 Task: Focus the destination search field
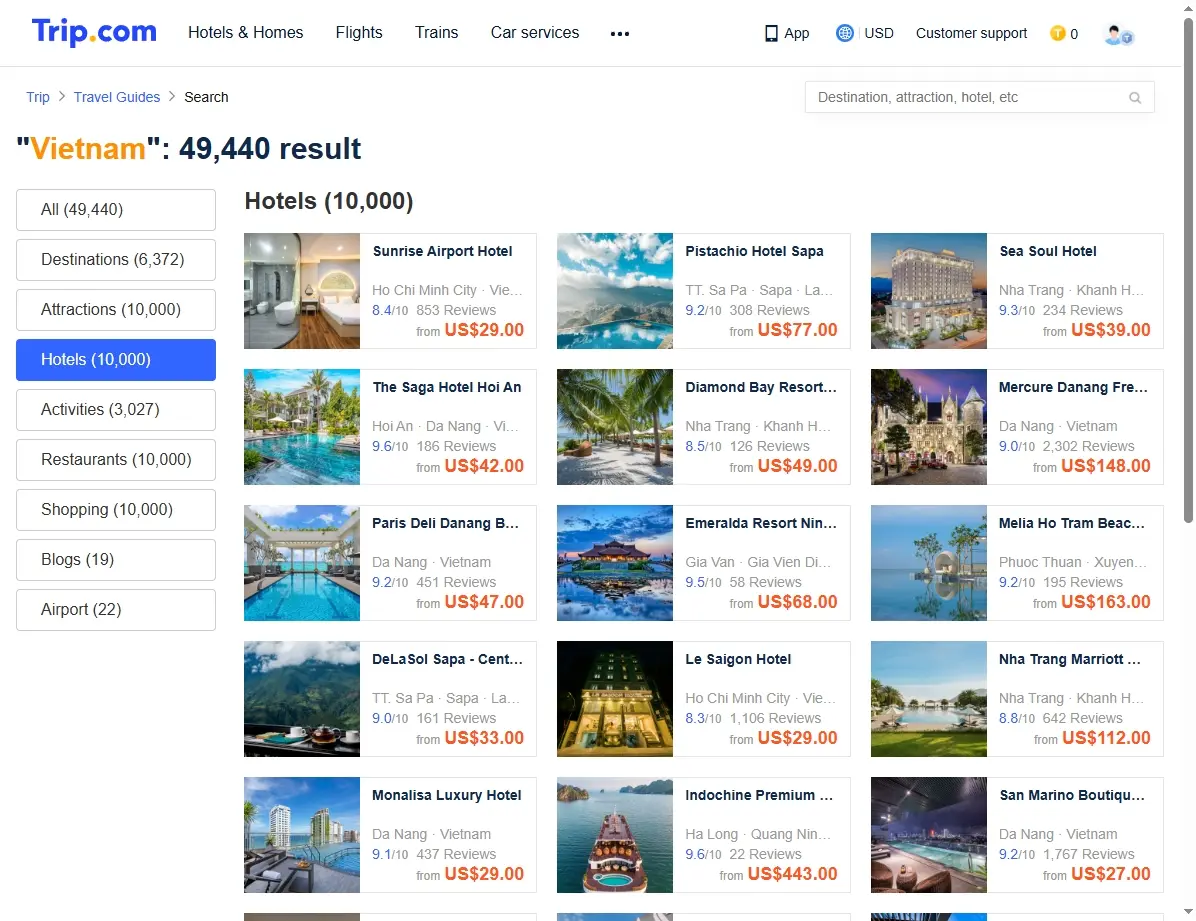[979, 98]
